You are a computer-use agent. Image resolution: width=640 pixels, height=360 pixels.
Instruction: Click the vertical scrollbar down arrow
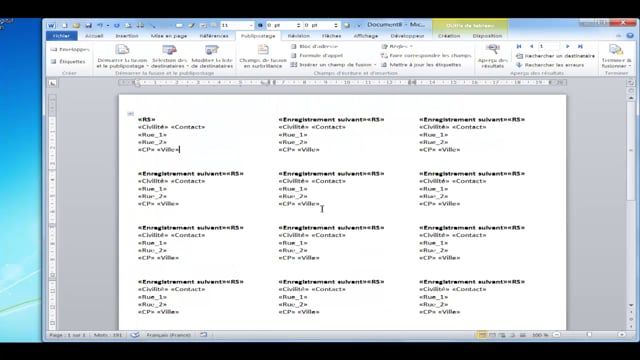(631, 305)
